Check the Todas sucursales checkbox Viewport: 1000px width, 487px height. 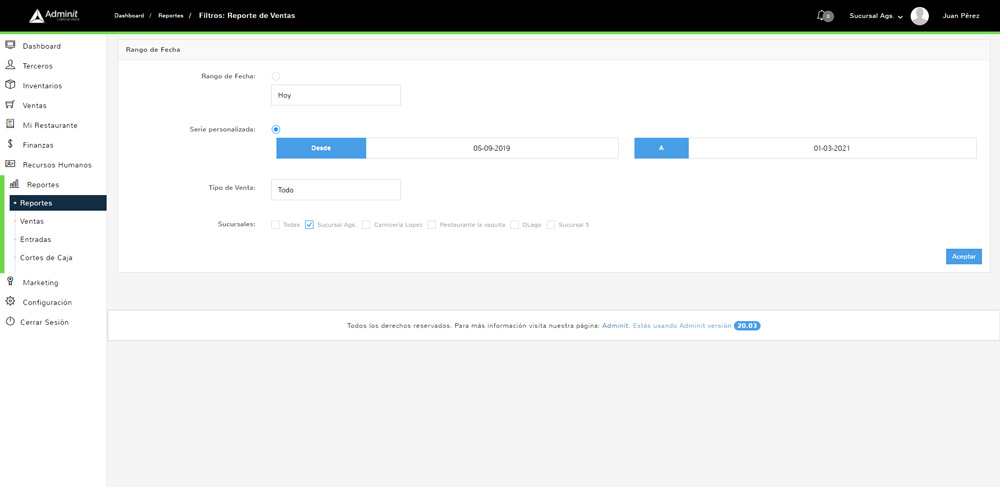coord(276,225)
